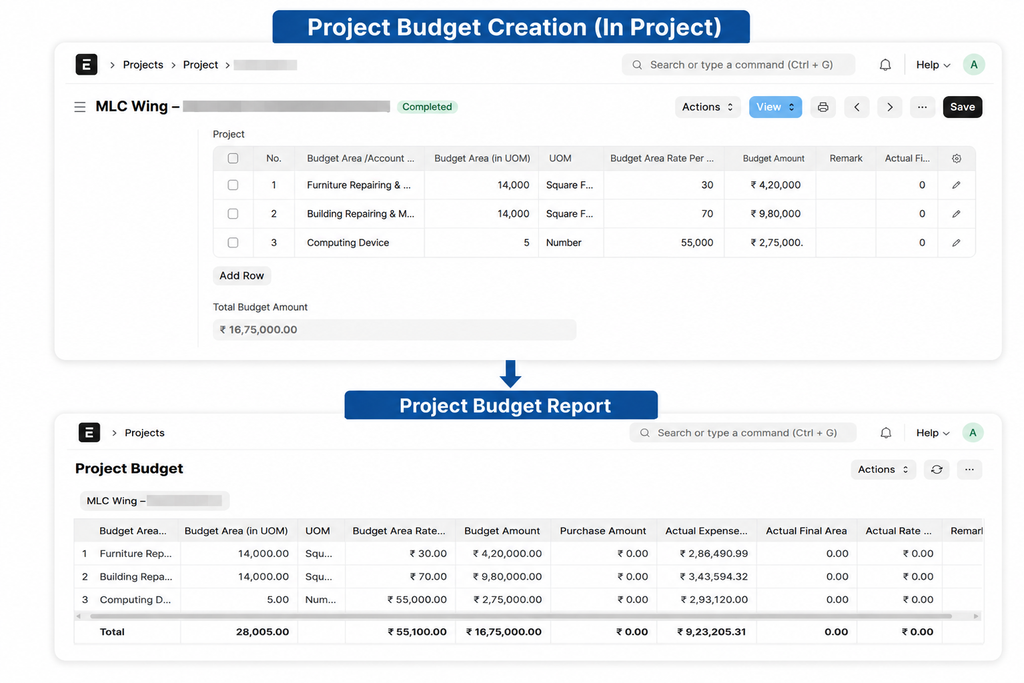Viewport: 1024px width, 683px height.
Task: Select all rows checkbox in table header
Action: click(233, 159)
